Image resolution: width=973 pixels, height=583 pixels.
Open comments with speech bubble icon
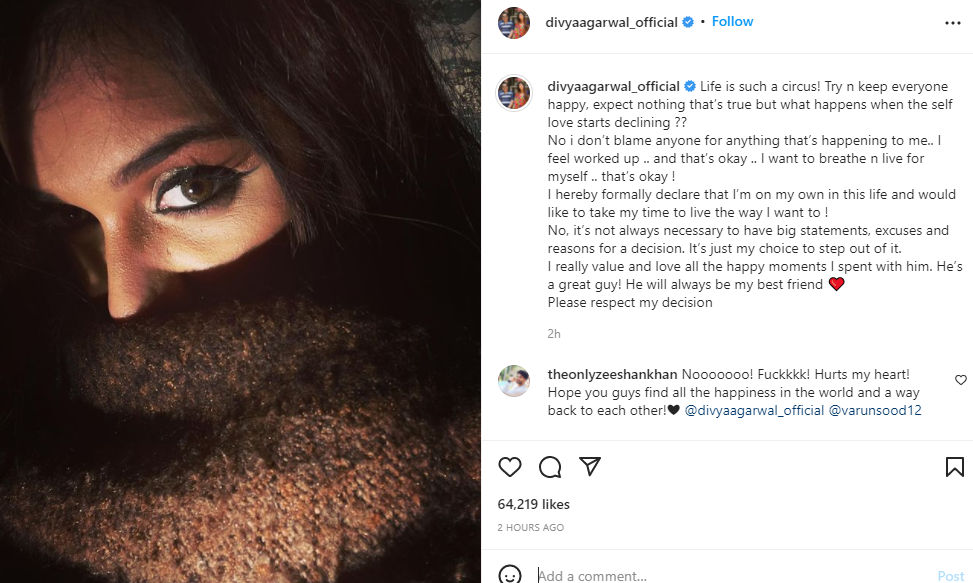(x=550, y=467)
